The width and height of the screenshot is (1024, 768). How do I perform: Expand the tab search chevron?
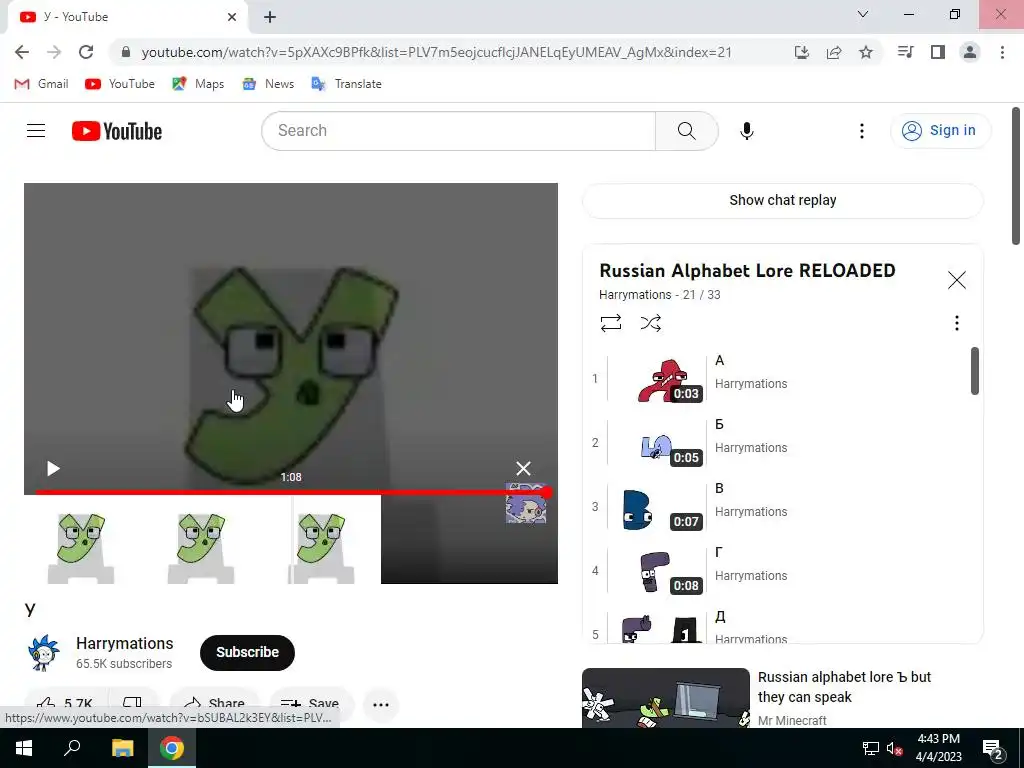tap(863, 14)
